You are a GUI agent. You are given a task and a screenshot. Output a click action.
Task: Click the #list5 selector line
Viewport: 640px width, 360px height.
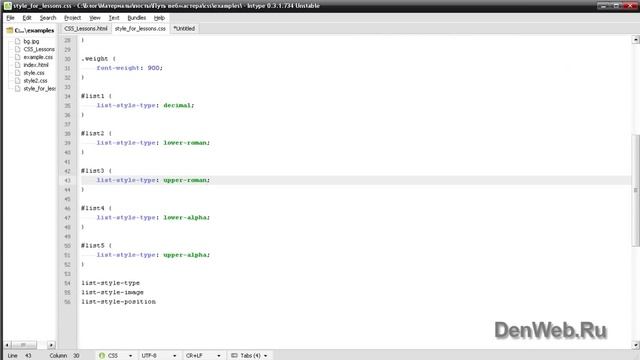click(x=96, y=246)
